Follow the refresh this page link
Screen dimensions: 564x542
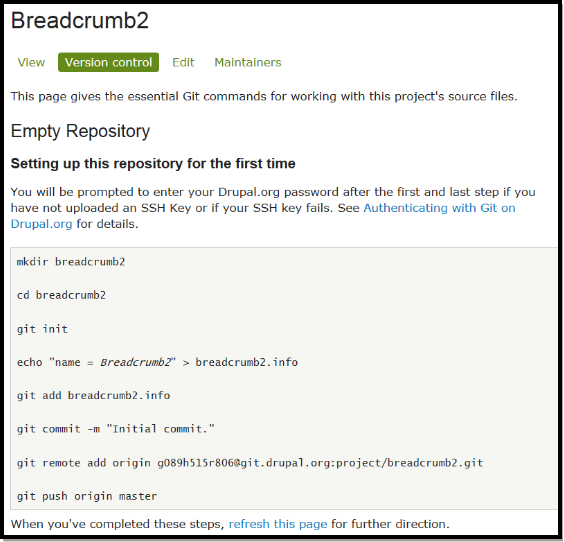(x=278, y=524)
